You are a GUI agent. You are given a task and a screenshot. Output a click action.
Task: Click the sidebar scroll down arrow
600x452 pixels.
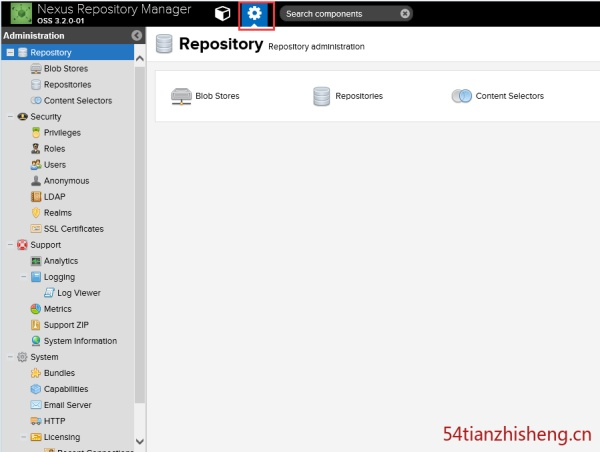tap(140, 441)
